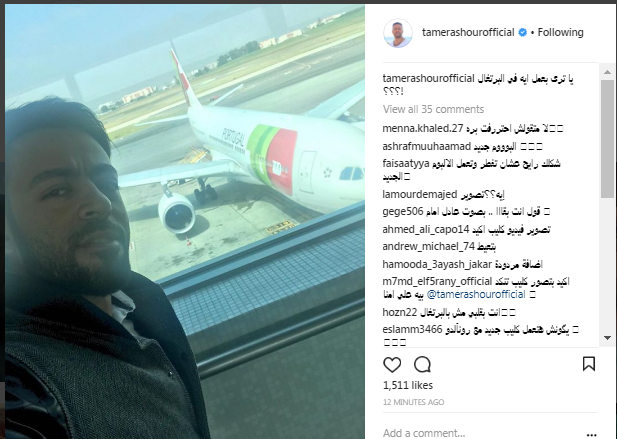
Task: Open the 1,511 likes list
Action: pyautogui.click(x=408, y=385)
